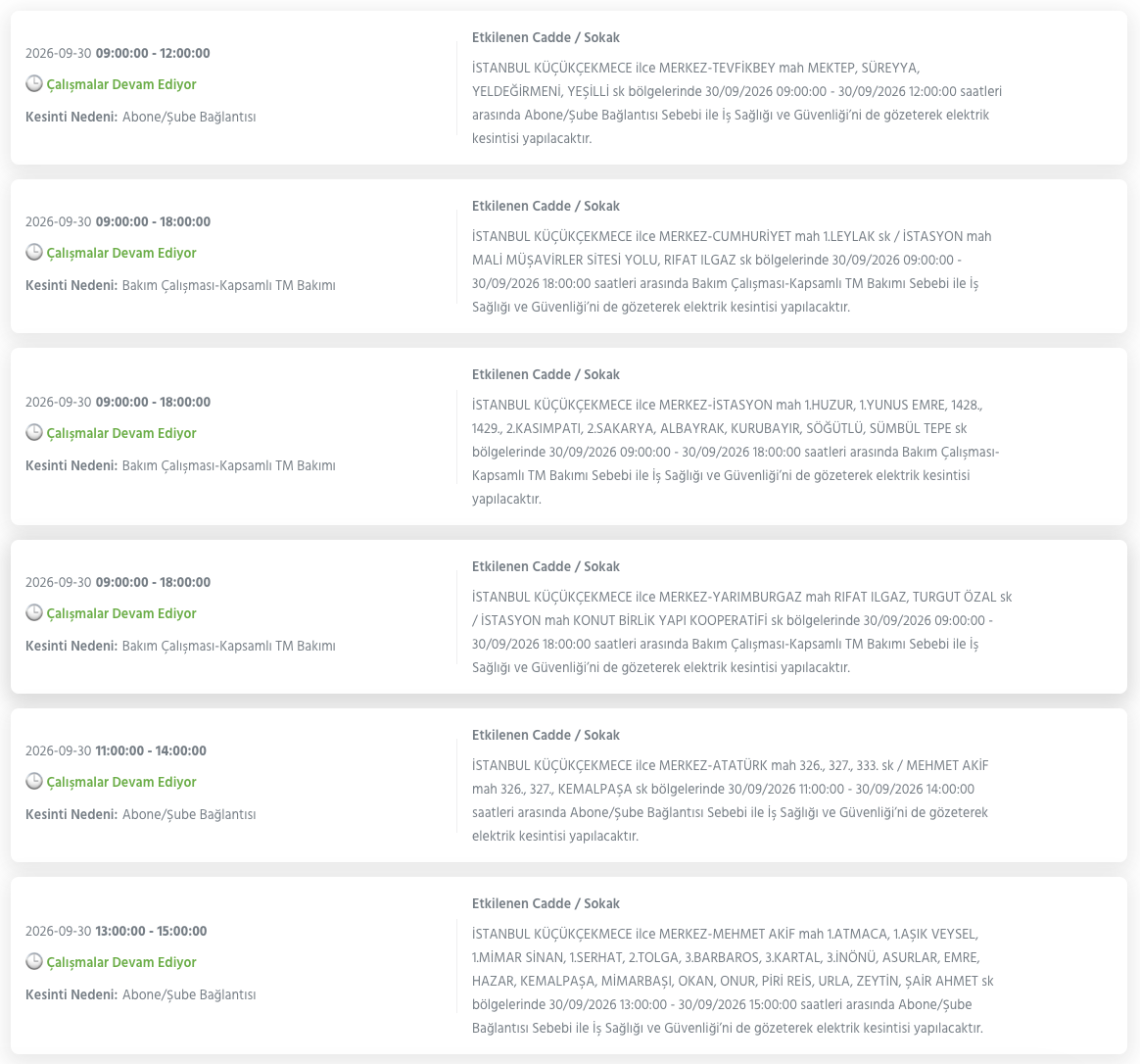Image resolution: width=1140 pixels, height=1064 pixels.
Task: Select 'Çalışmalar Devam Ediyor' status in TEVFİKBEY card
Action: point(121,84)
